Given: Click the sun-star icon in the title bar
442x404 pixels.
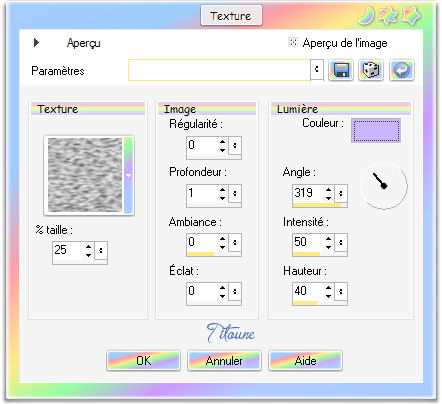Looking at the screenshot, I should [388, 16].
